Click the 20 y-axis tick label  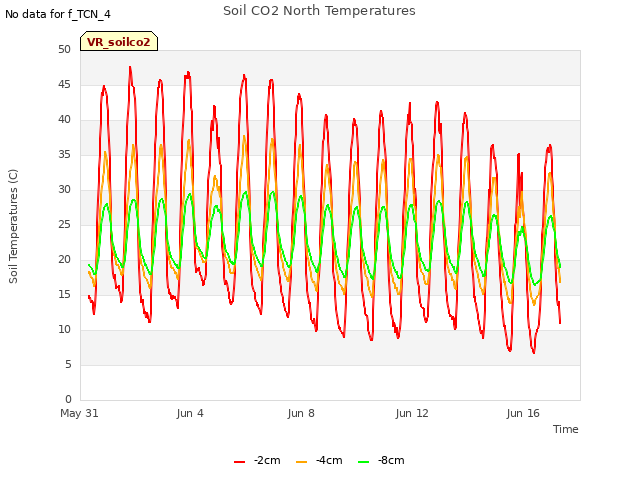64,260
